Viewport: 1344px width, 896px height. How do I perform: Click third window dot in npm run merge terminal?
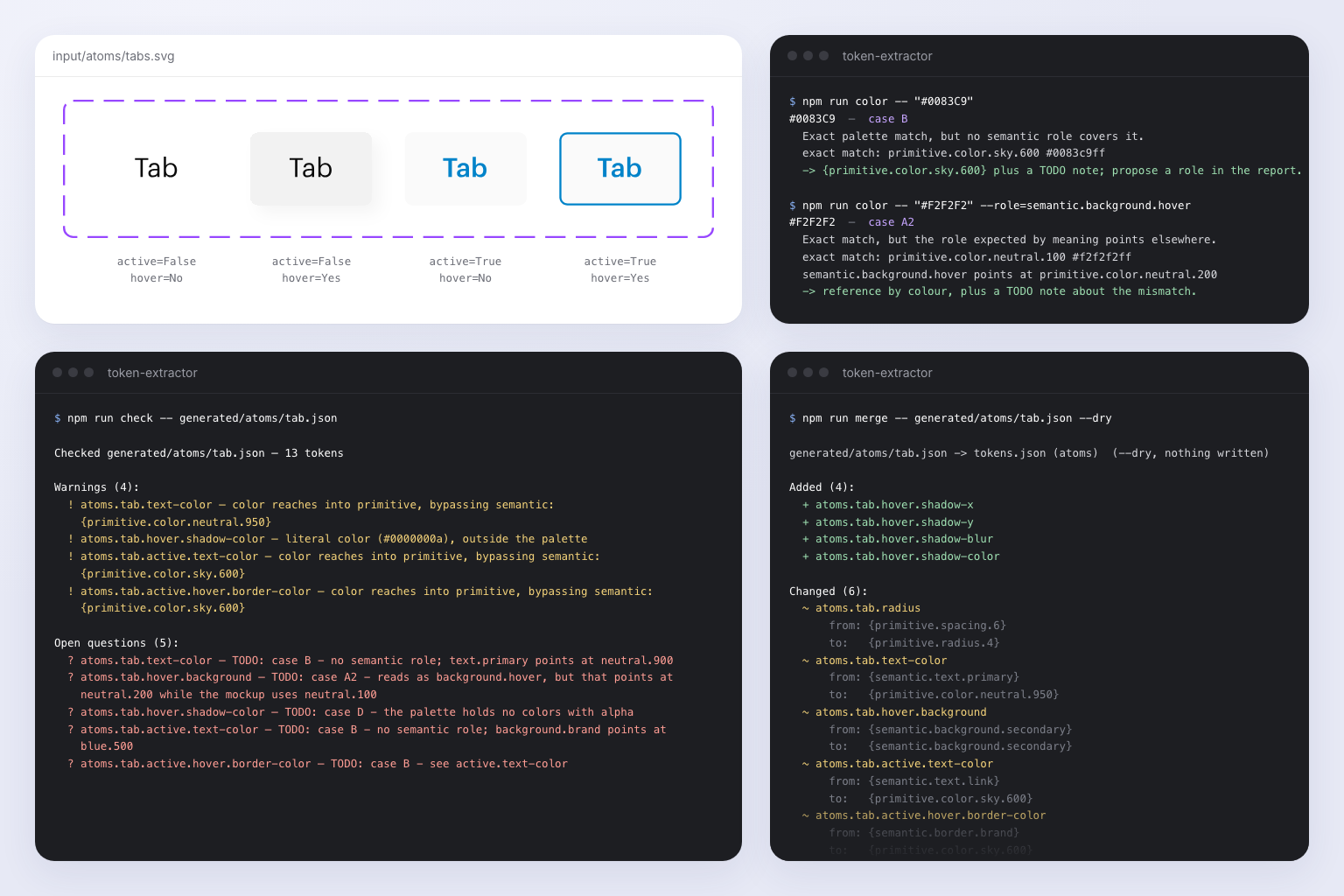click(823, 373)
